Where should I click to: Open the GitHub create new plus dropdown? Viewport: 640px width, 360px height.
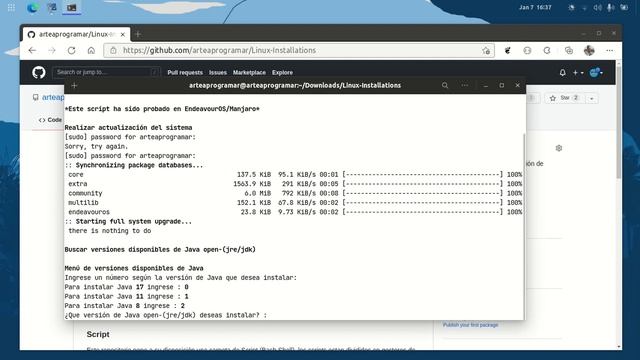[x=578, y=73]
